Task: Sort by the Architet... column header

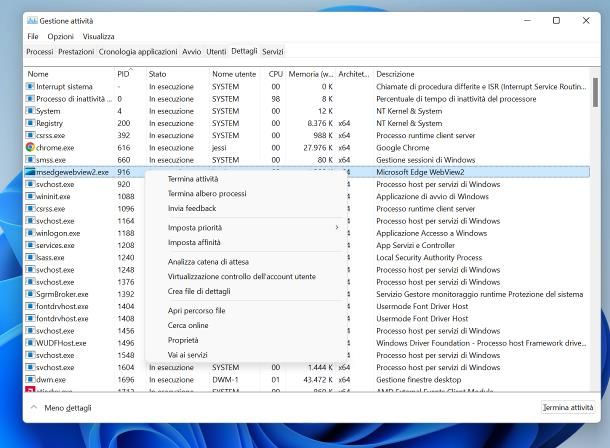Action: pos(353,74)
